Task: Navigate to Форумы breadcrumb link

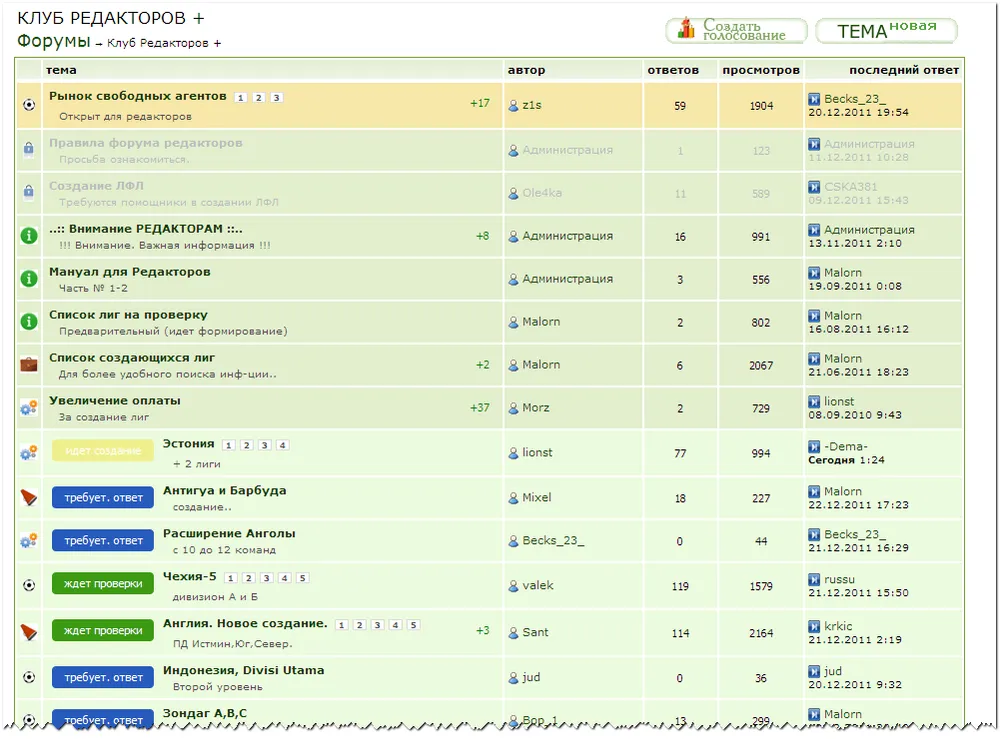Action: click(53, 42)
